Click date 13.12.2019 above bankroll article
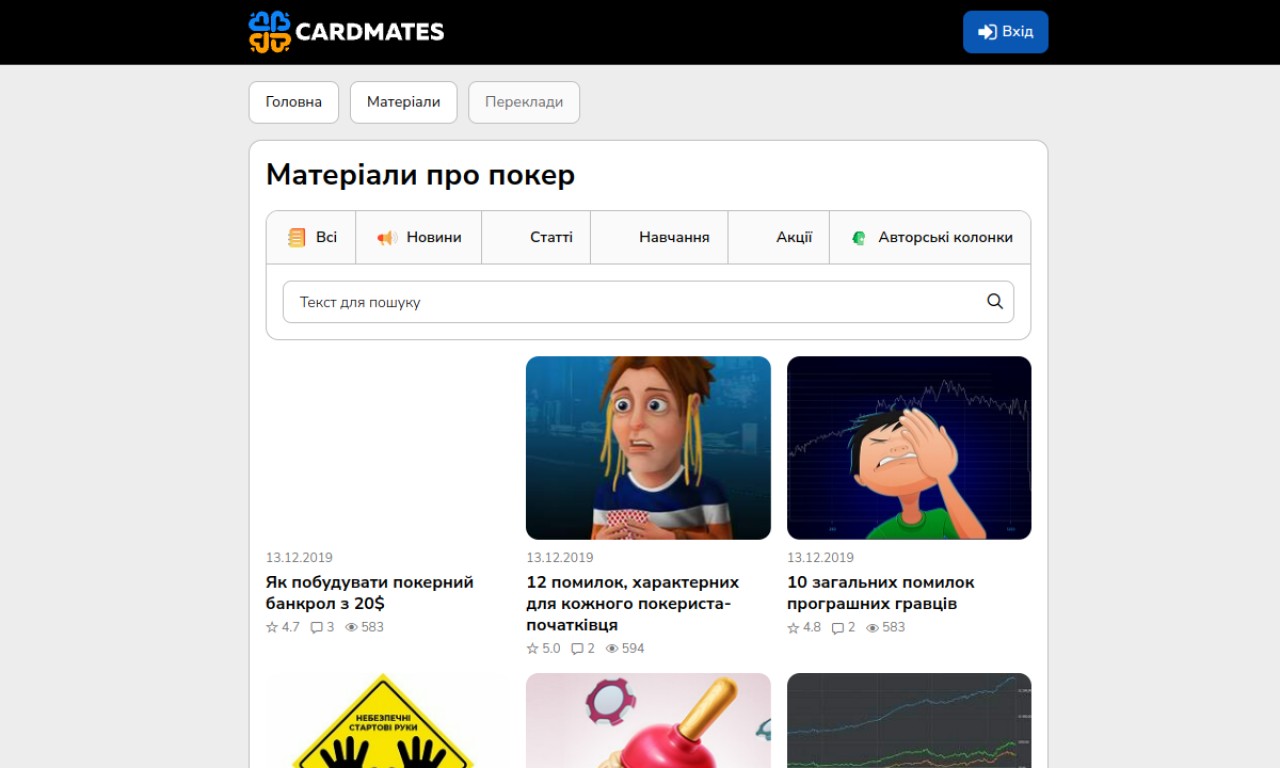This screenshot has height=768, width=1280. click(299, 557)
